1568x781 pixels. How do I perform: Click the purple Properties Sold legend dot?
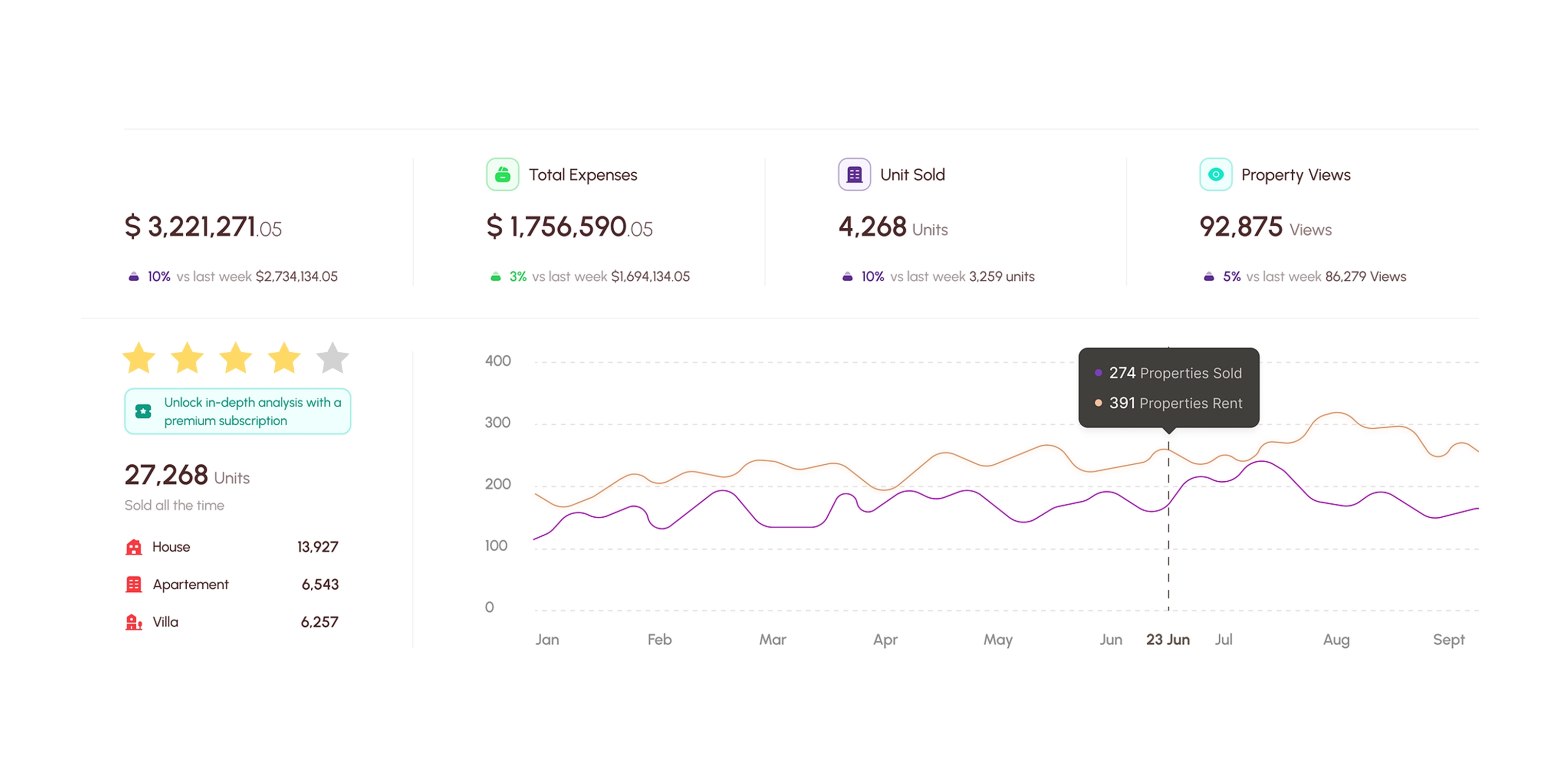1098,373
